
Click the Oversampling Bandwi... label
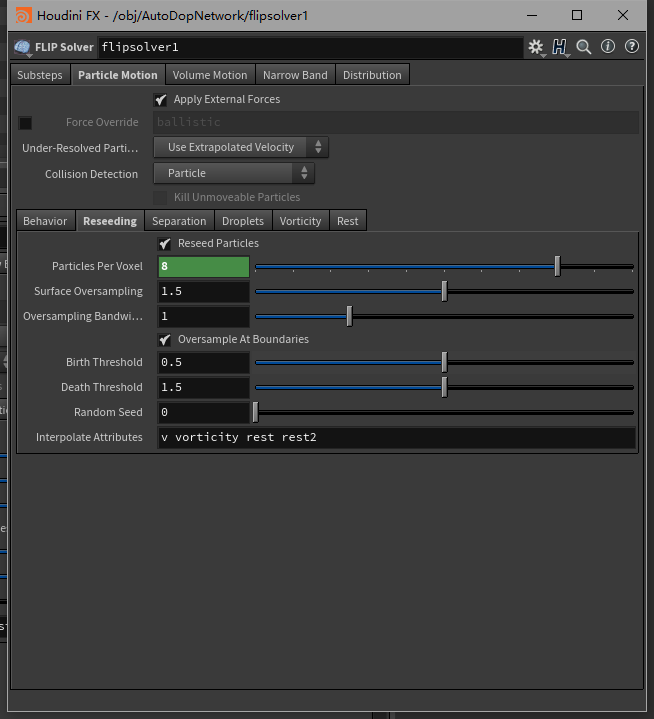pos(83,316)
